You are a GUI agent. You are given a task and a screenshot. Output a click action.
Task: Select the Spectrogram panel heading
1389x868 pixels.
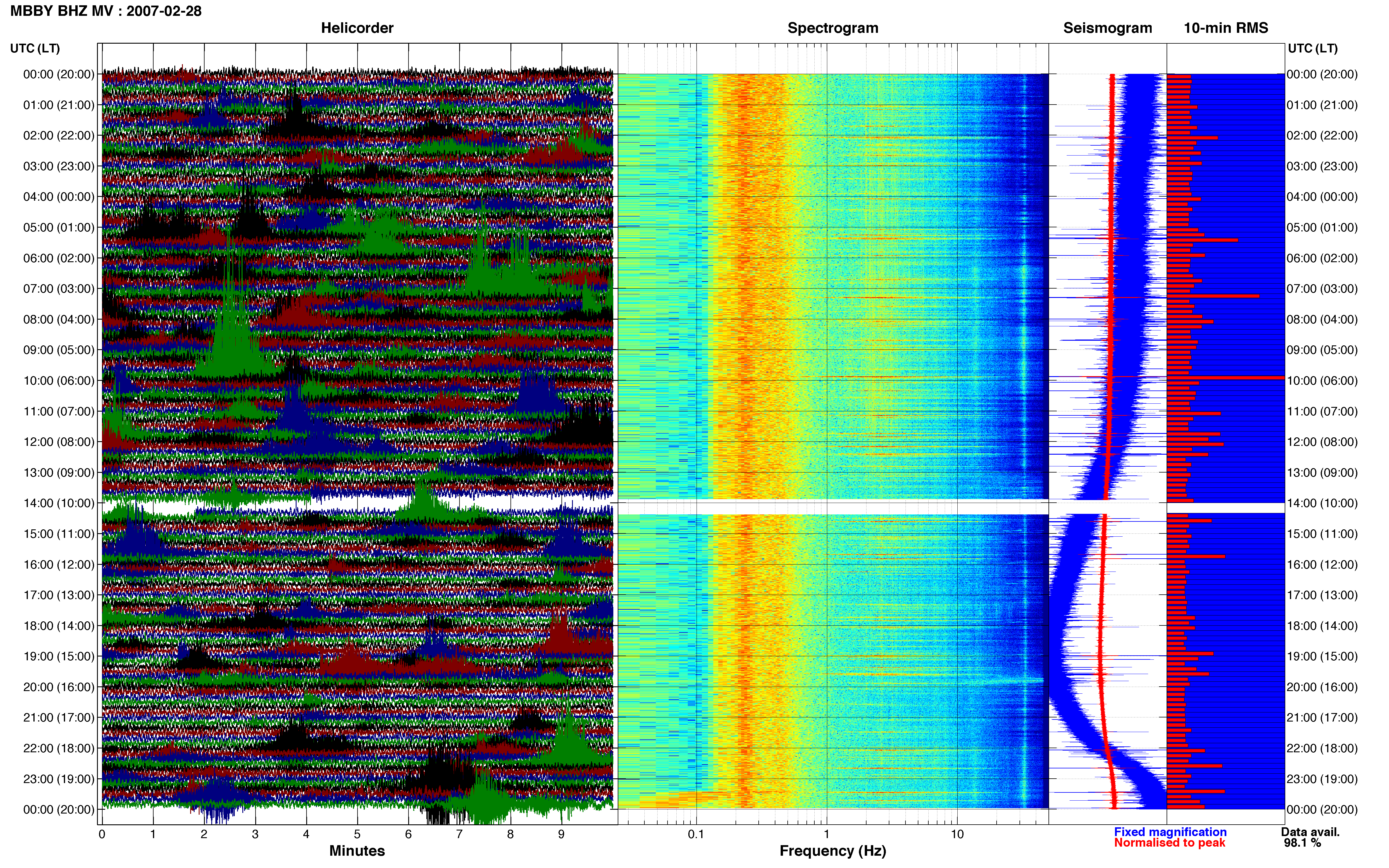(x=833, y=28)
